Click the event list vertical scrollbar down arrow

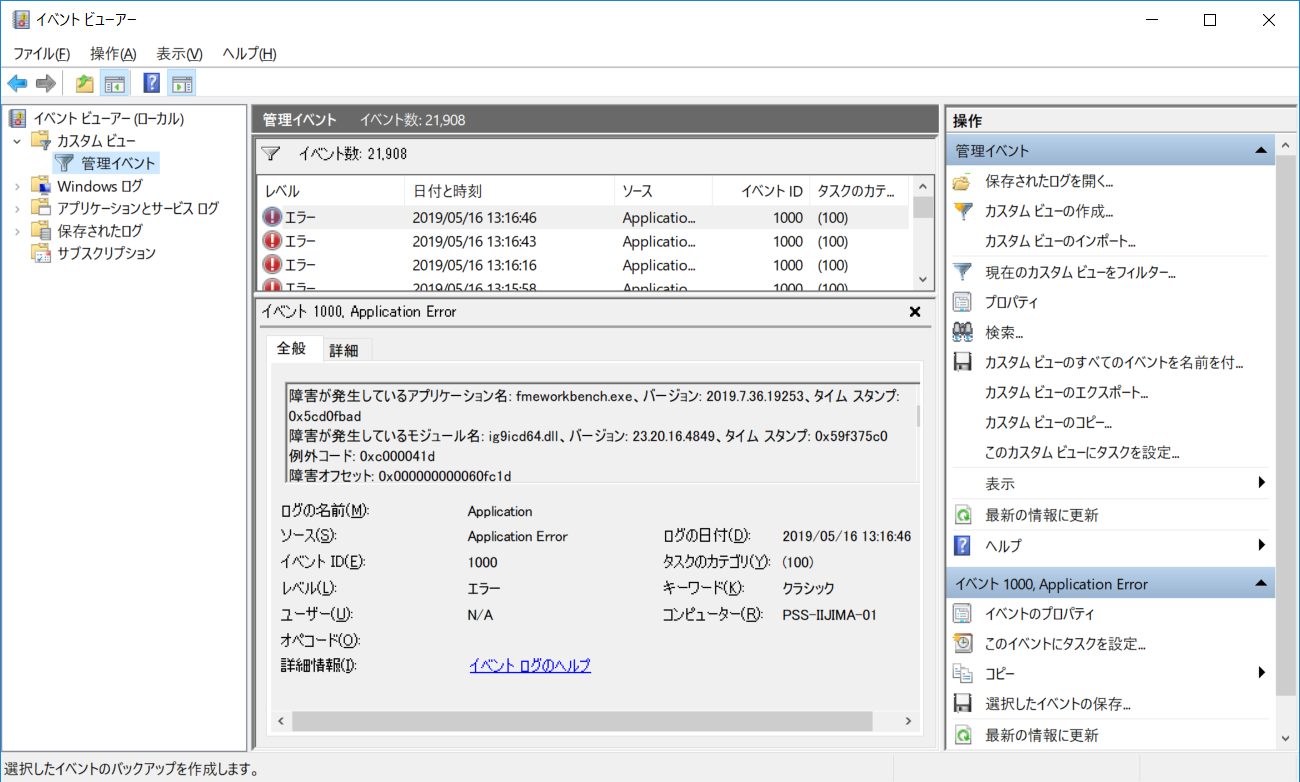[923, 279]
